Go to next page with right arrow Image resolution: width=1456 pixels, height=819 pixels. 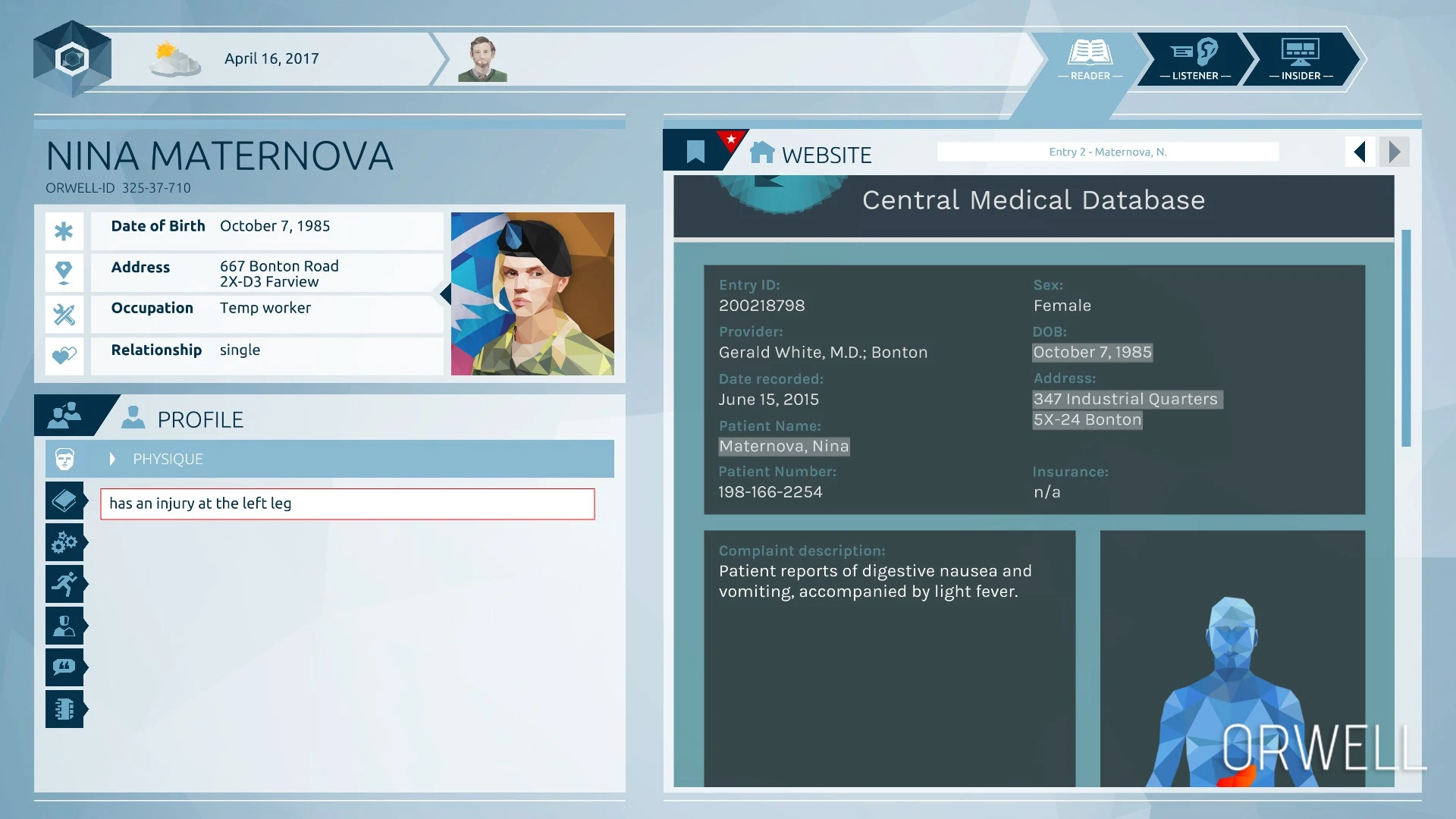coord(1394,152)
